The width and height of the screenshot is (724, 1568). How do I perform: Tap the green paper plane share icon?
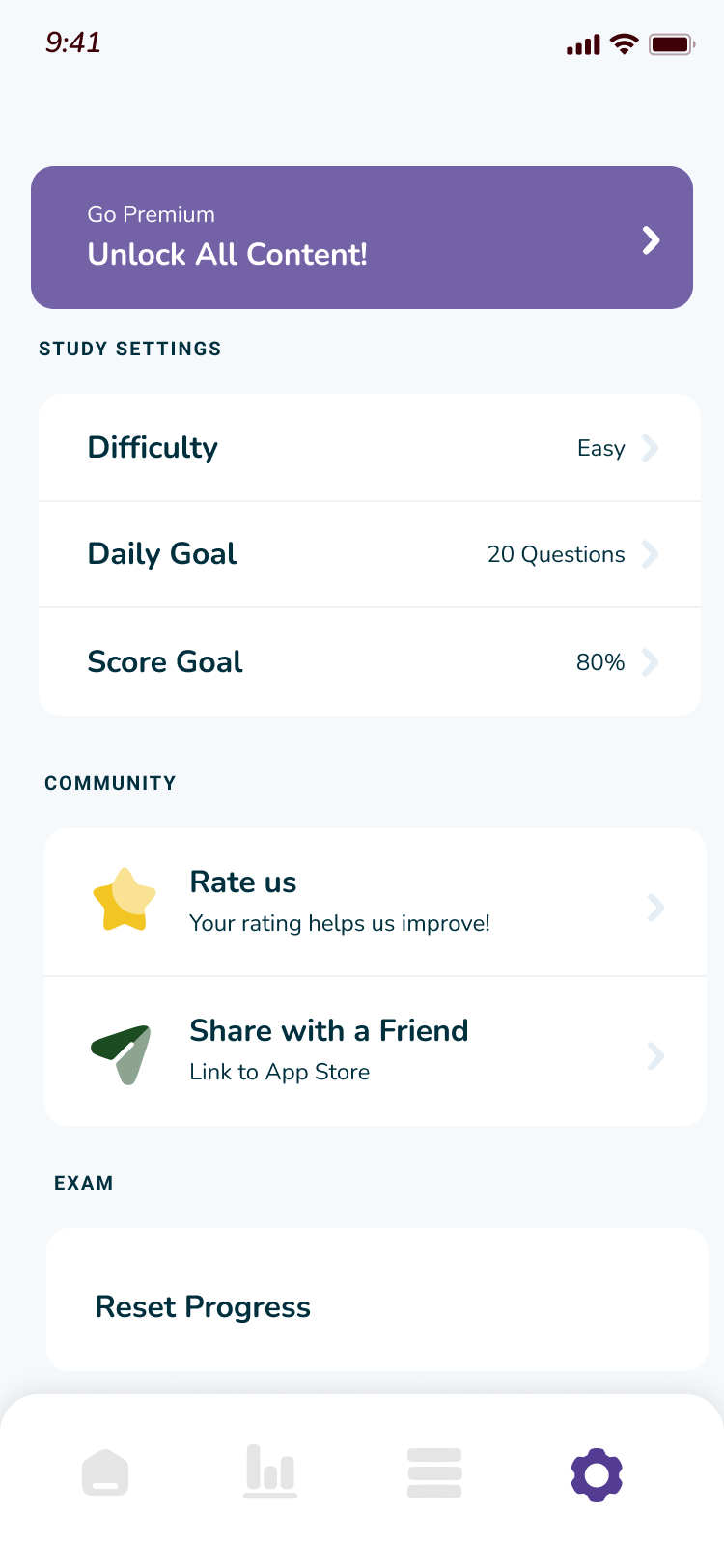pos(122,1054)
